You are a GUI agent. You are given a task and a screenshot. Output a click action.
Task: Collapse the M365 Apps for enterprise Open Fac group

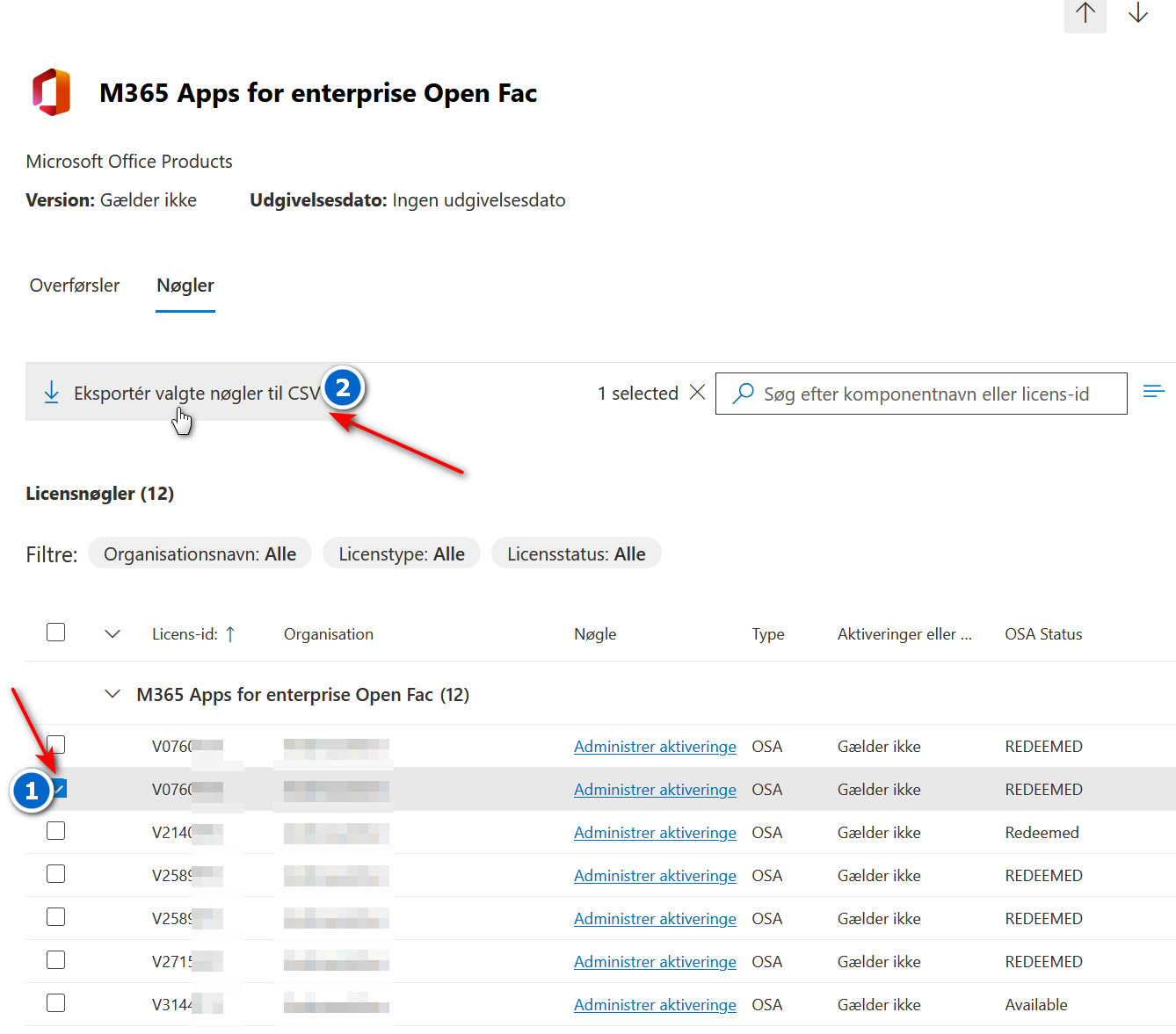point(113,694)
